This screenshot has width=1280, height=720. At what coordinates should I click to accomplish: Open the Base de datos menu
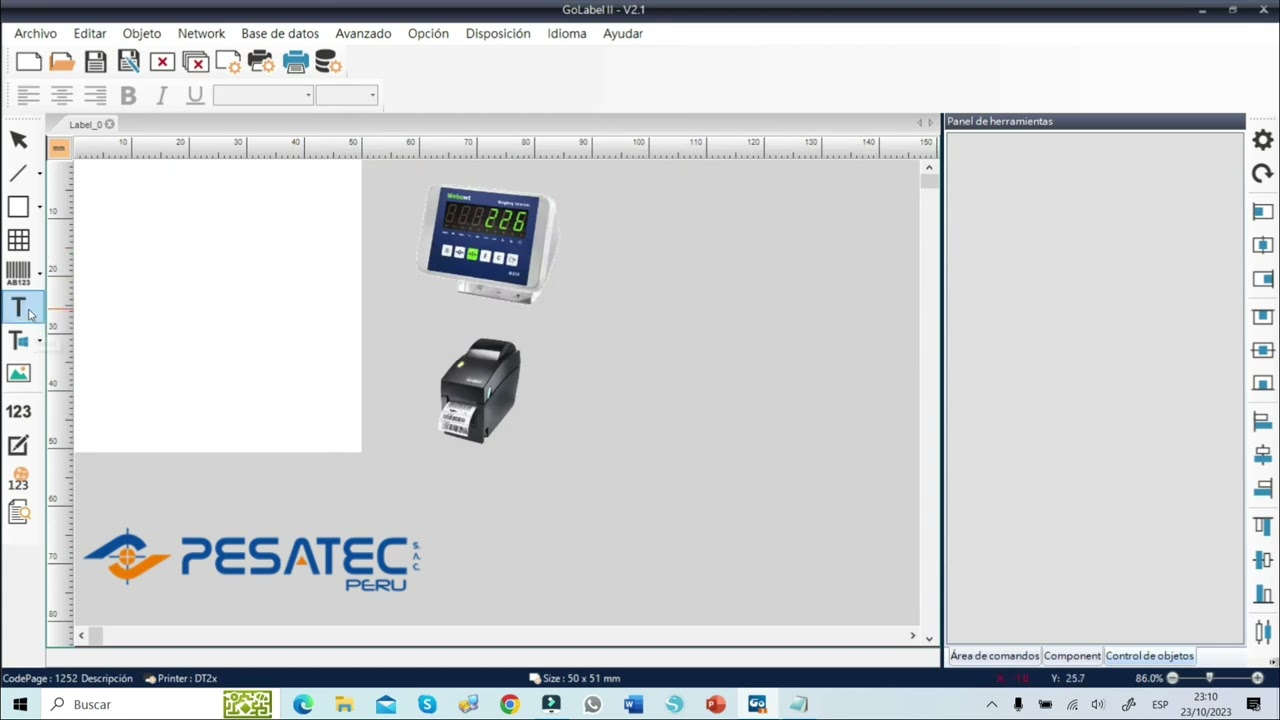click(280, 33)
